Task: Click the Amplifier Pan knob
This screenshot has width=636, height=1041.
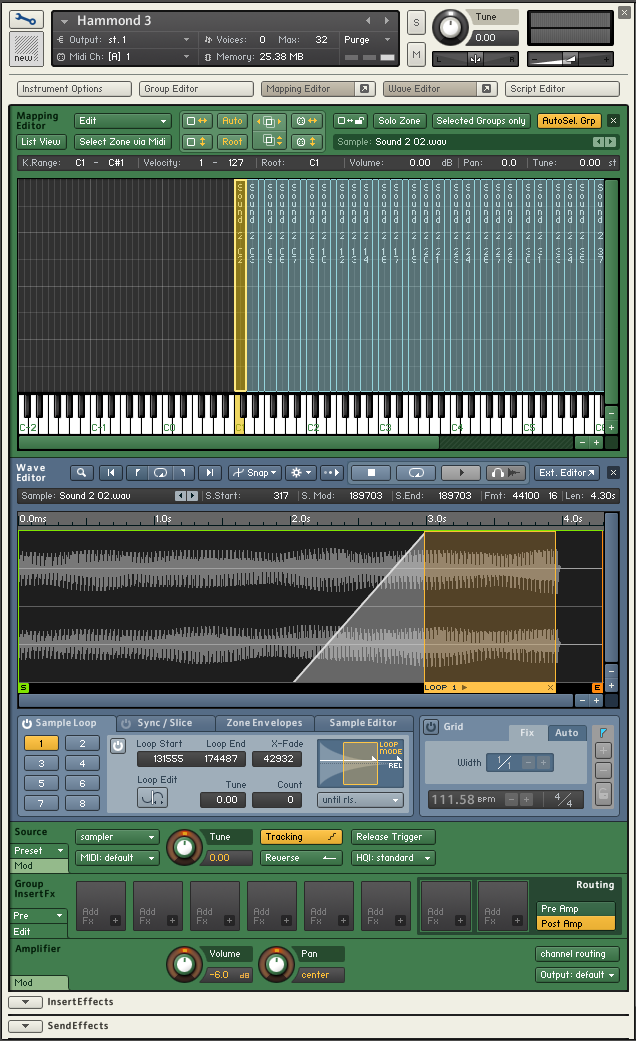Action: coord(276,965)
